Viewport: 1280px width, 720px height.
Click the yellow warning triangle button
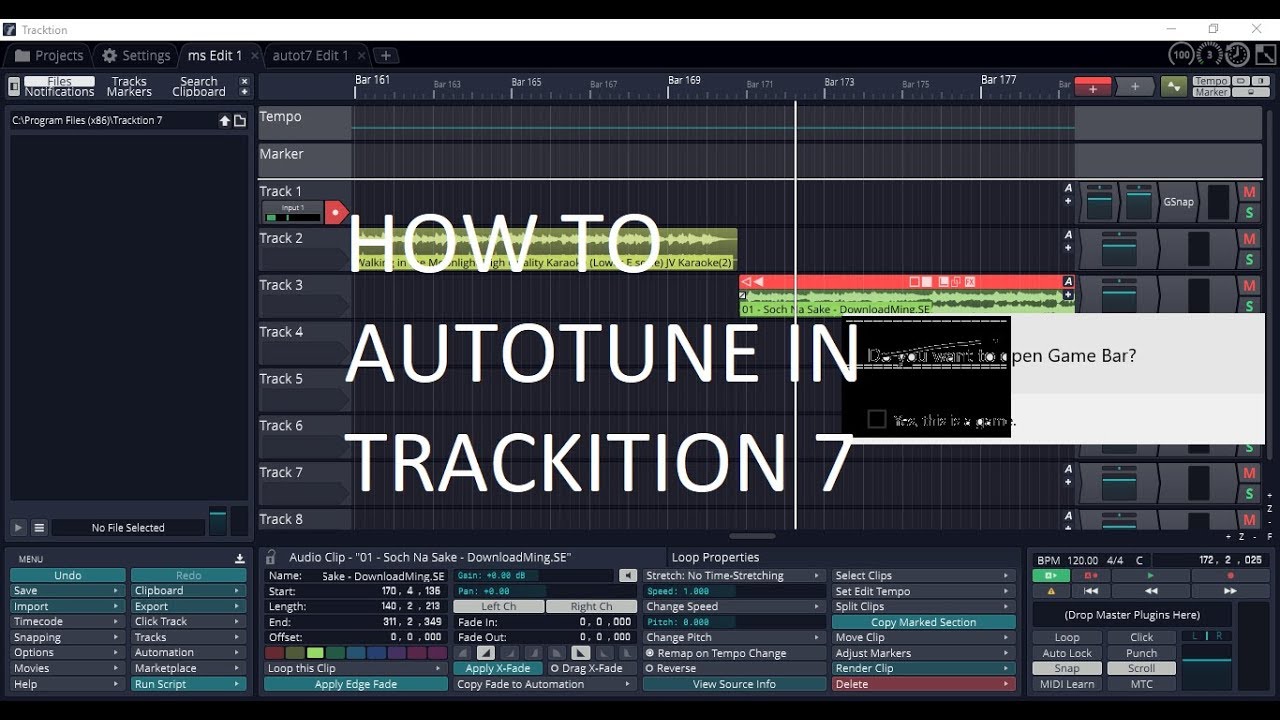(x=1051, y=591)
